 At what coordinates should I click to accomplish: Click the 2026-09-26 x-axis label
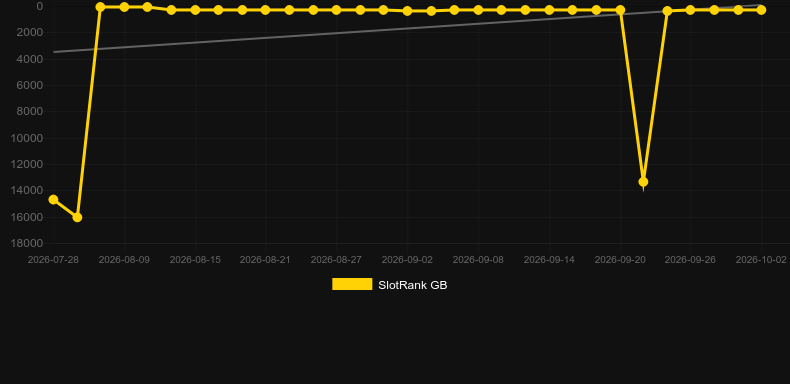[690, 260]
